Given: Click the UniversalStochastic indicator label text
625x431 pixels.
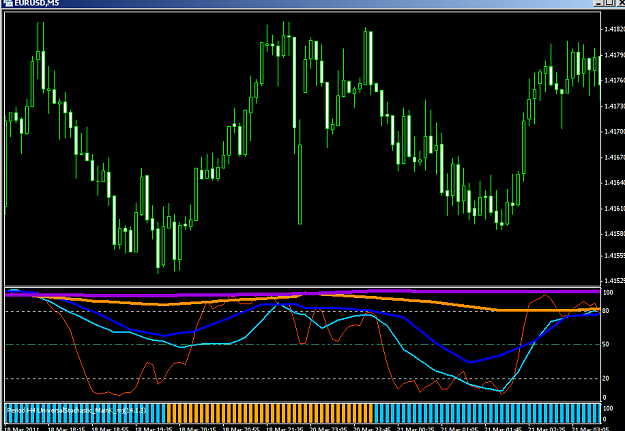Looking at the screenshot, I should pos(77,410).
